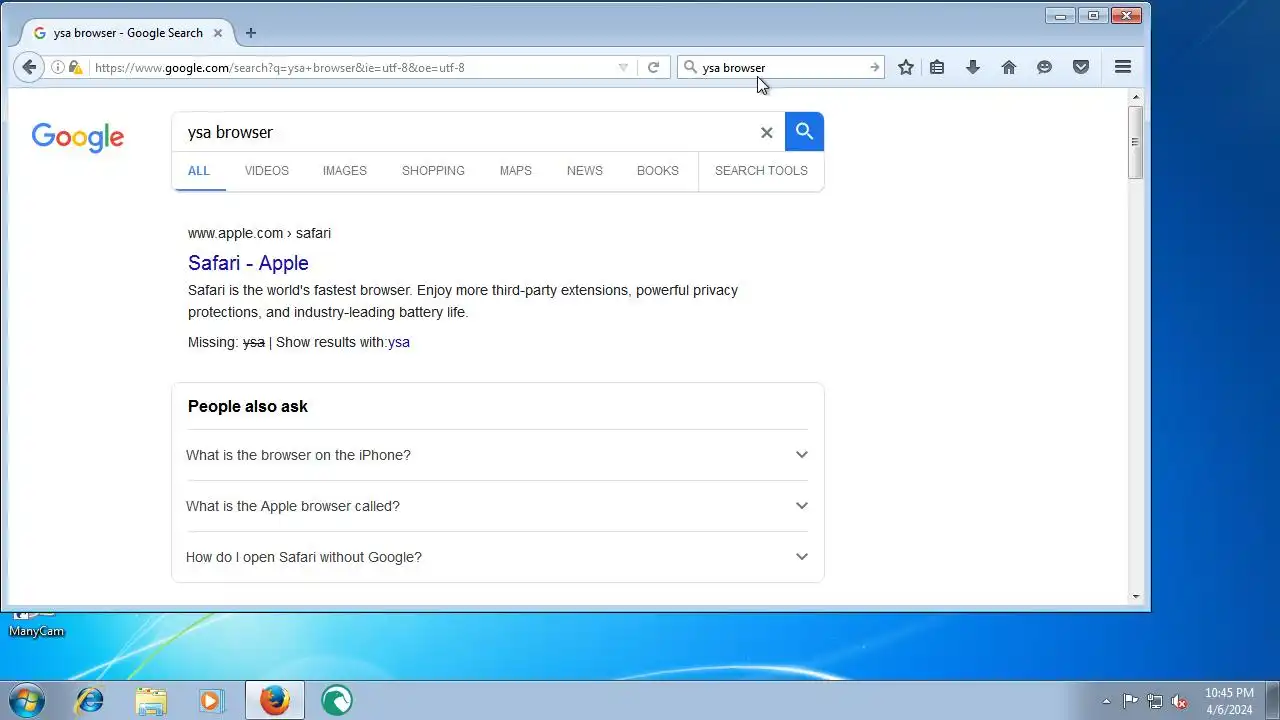Save page to Pocket icon
Image resolution: width=1280 pixels, height=720 pixels.
pos(1081,67)
